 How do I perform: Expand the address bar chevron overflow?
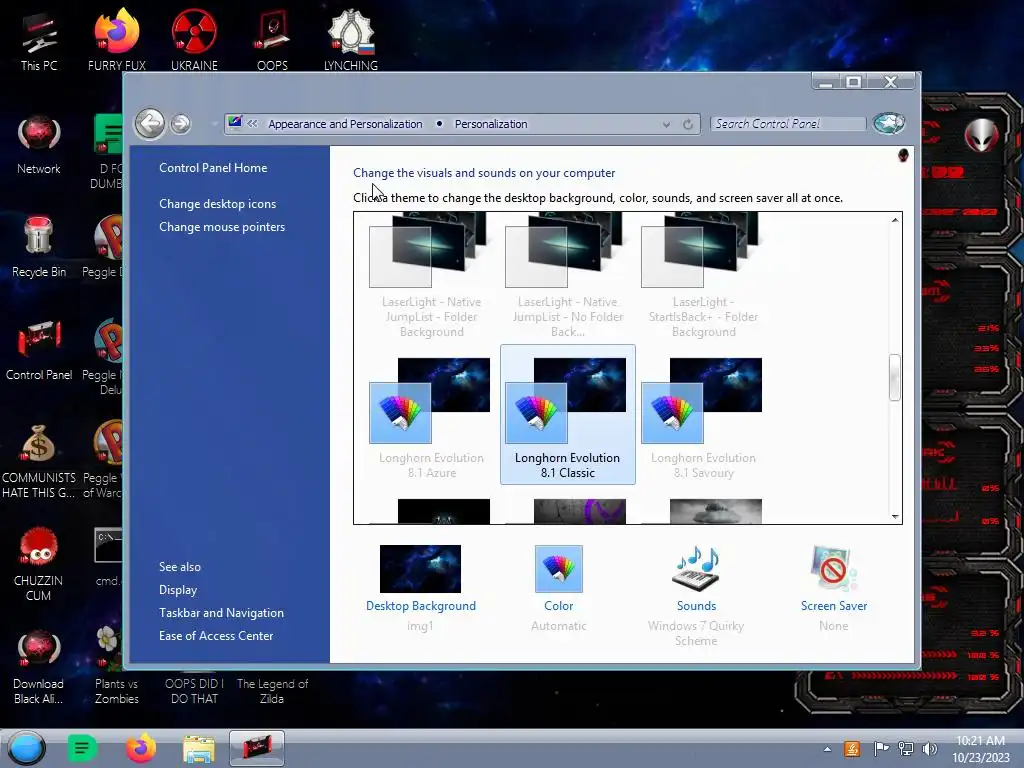[x=252, y=123]
